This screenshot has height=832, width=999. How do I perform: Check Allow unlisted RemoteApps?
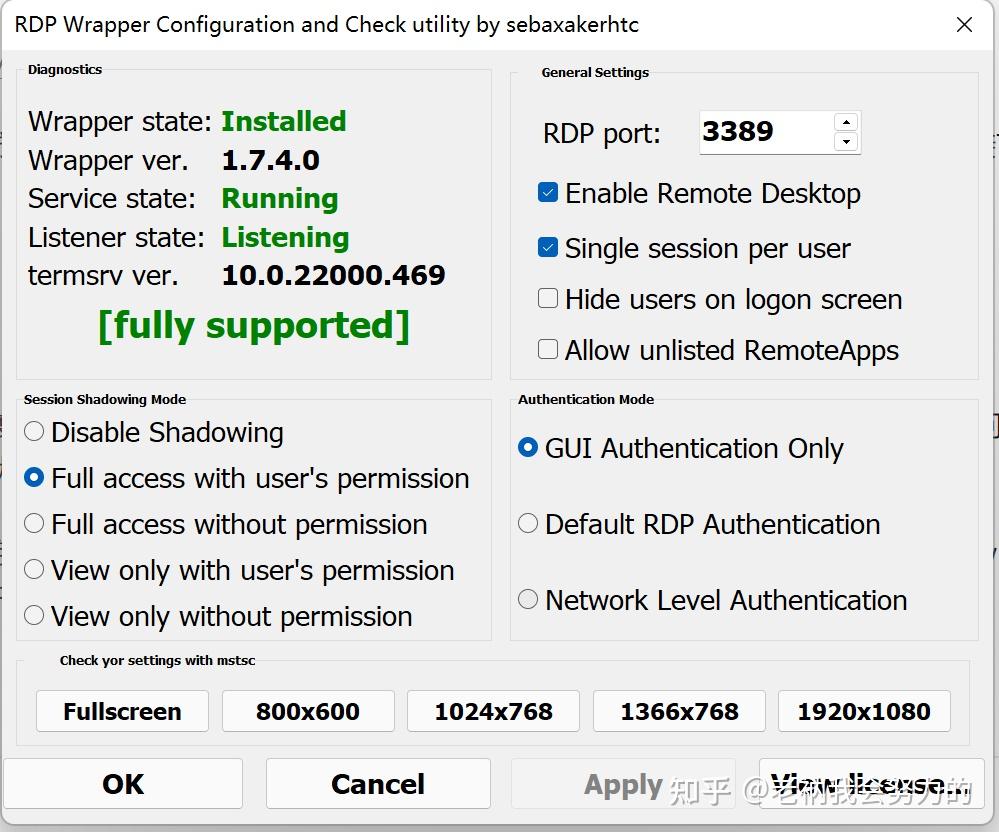point(548,349)
